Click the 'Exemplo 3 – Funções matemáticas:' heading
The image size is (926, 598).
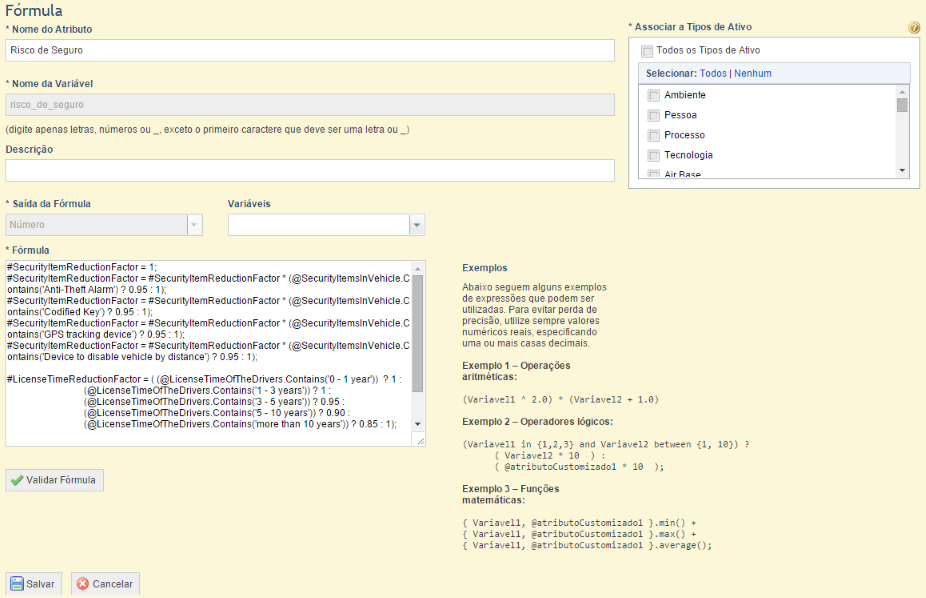coord(511,495)
